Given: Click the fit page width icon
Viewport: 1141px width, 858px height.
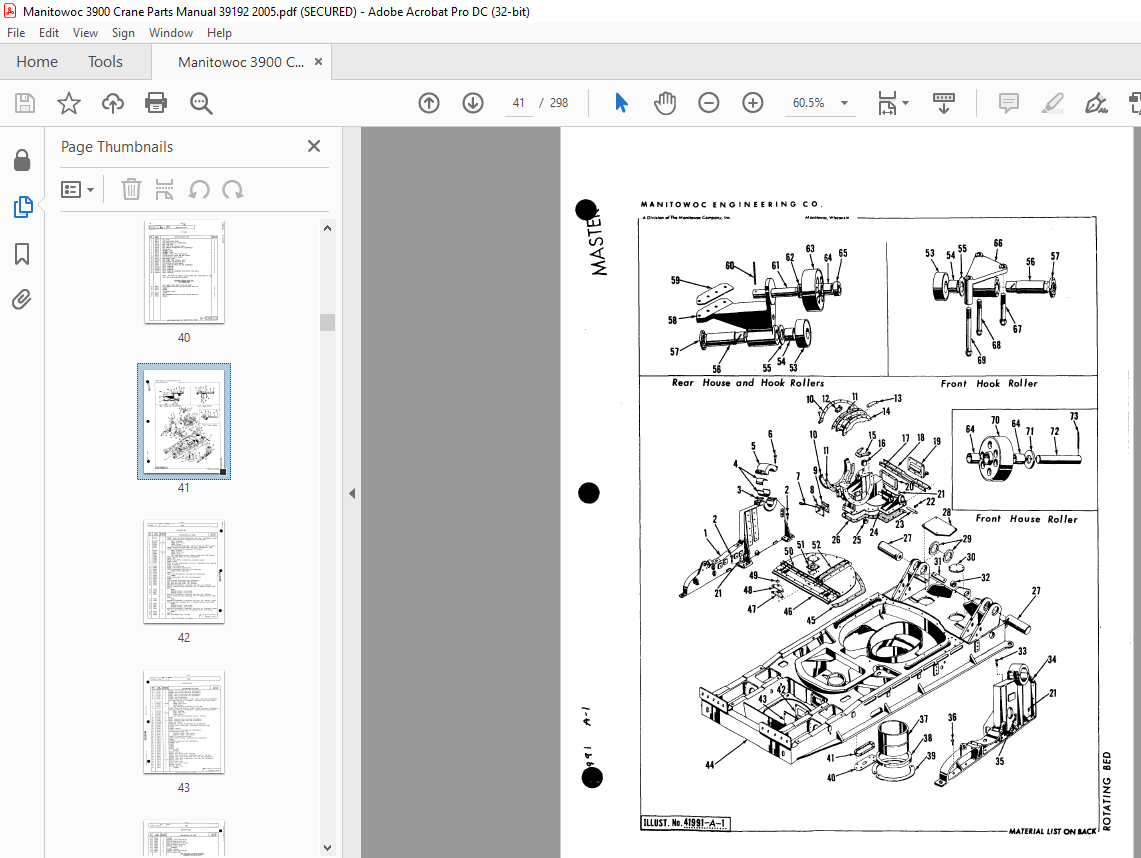Looking at the screenshot, I should pyautogui.click(x=887, y=103).
